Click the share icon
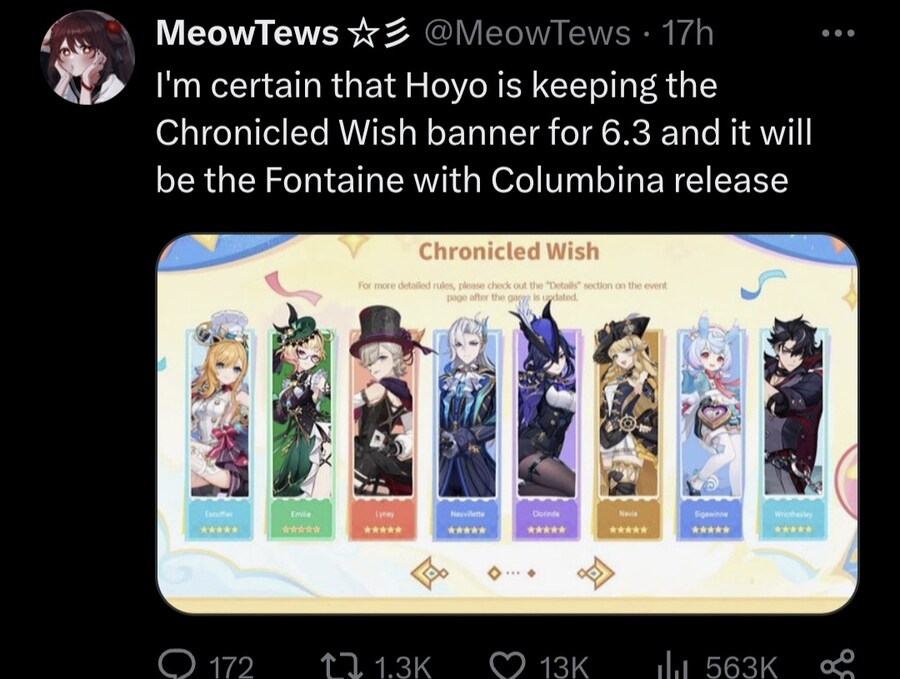The height and width of the screenshot is (679, 900). click(838, 666)
